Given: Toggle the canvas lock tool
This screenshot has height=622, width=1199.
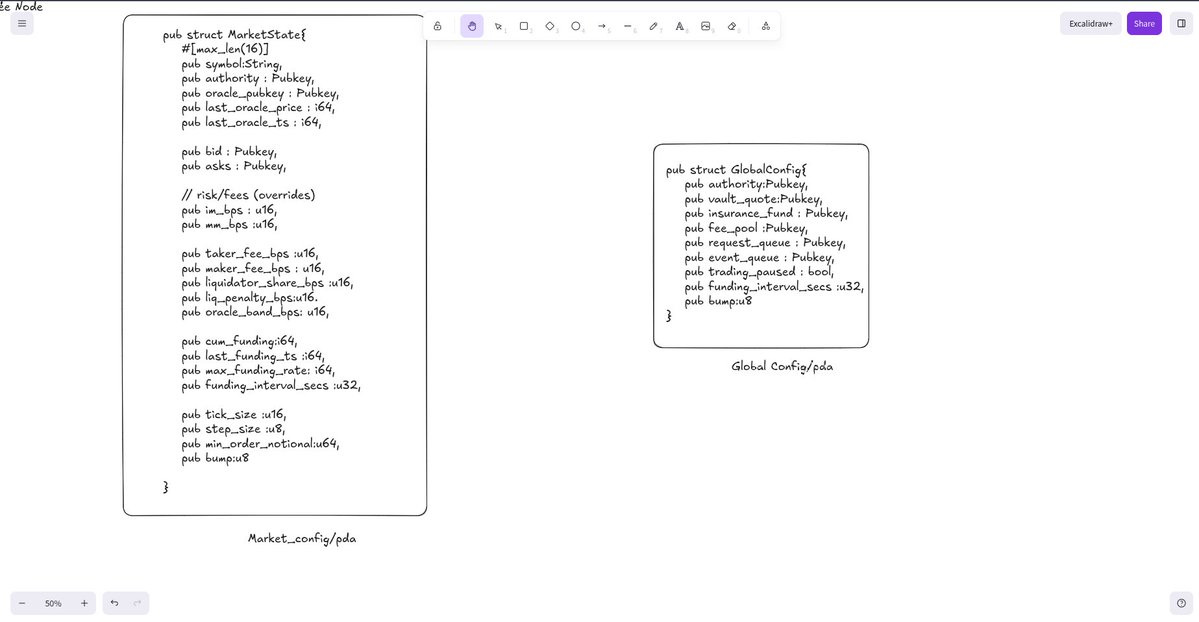Looking at the screenshot, I should (x=437, y=26).
